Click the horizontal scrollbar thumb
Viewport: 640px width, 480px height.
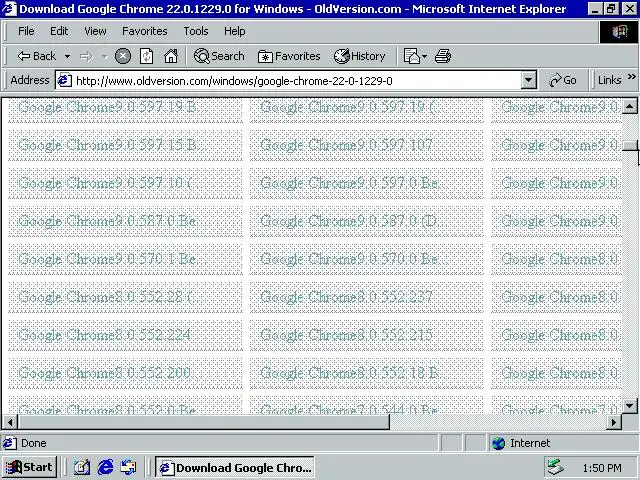pos(203,422)
